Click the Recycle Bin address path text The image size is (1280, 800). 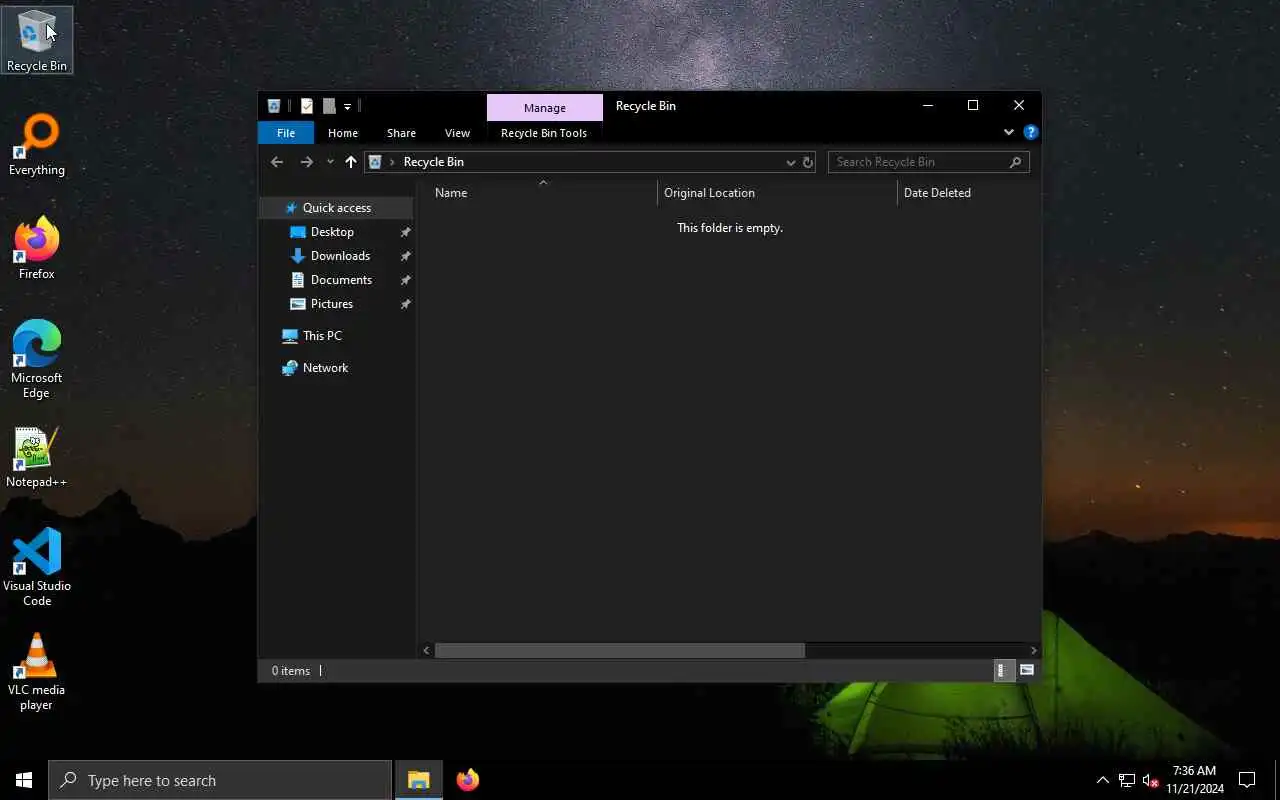433,162
